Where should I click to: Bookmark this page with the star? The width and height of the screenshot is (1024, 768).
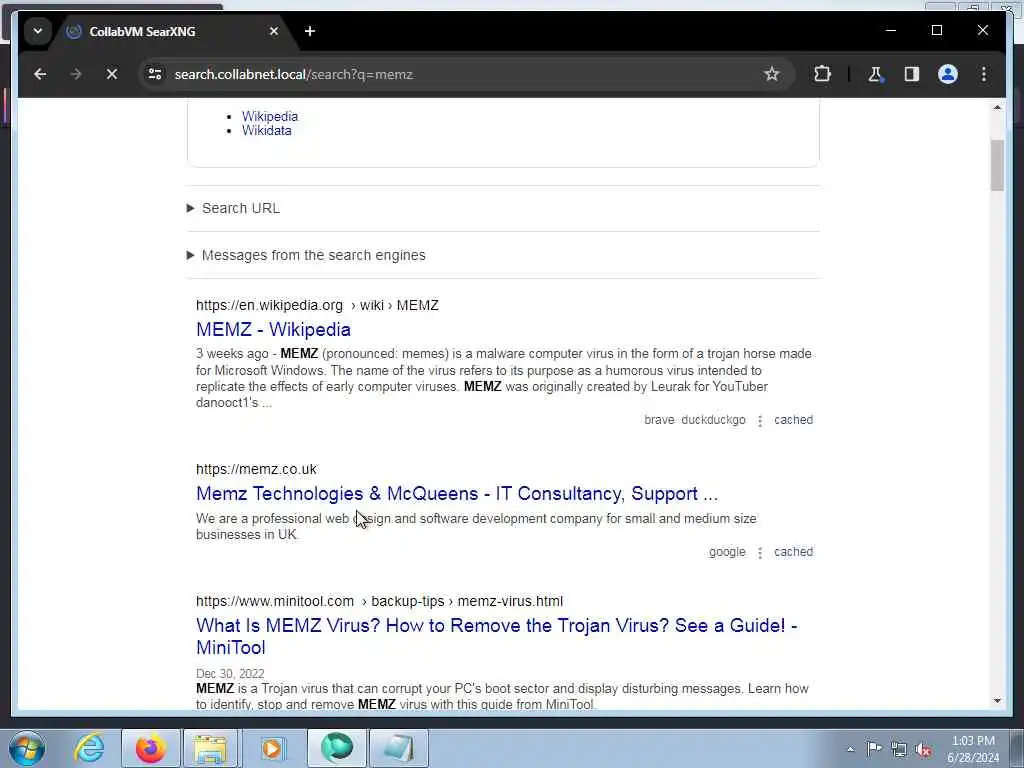click(x=771, y=74)
